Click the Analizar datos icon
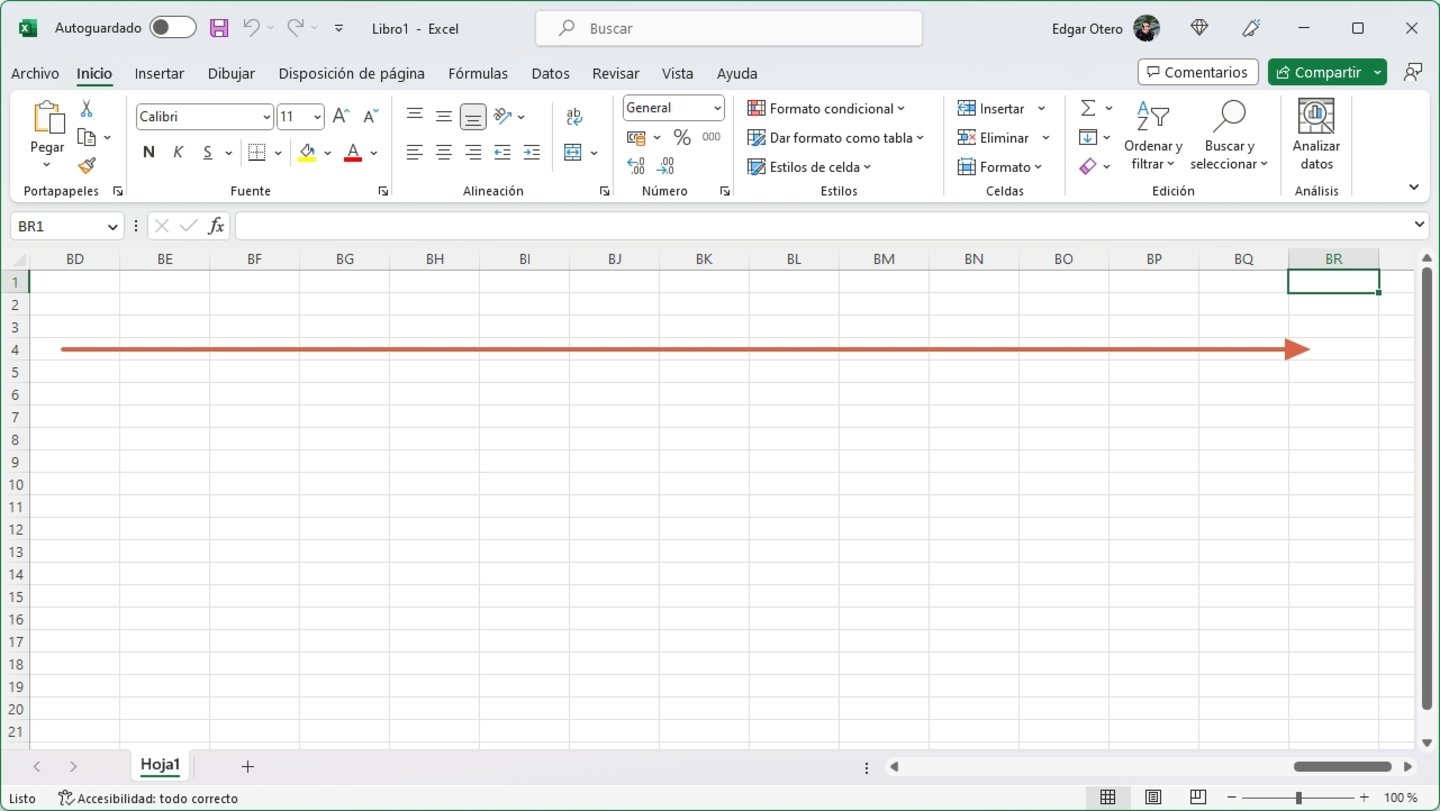Viewport: 1440px width, 811px height. (x=1316, y=116)
